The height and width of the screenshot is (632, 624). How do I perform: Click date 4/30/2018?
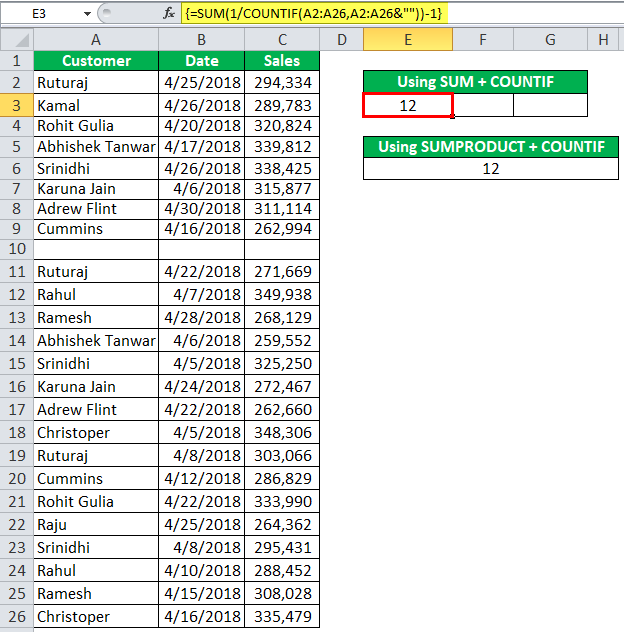point(202,209)
